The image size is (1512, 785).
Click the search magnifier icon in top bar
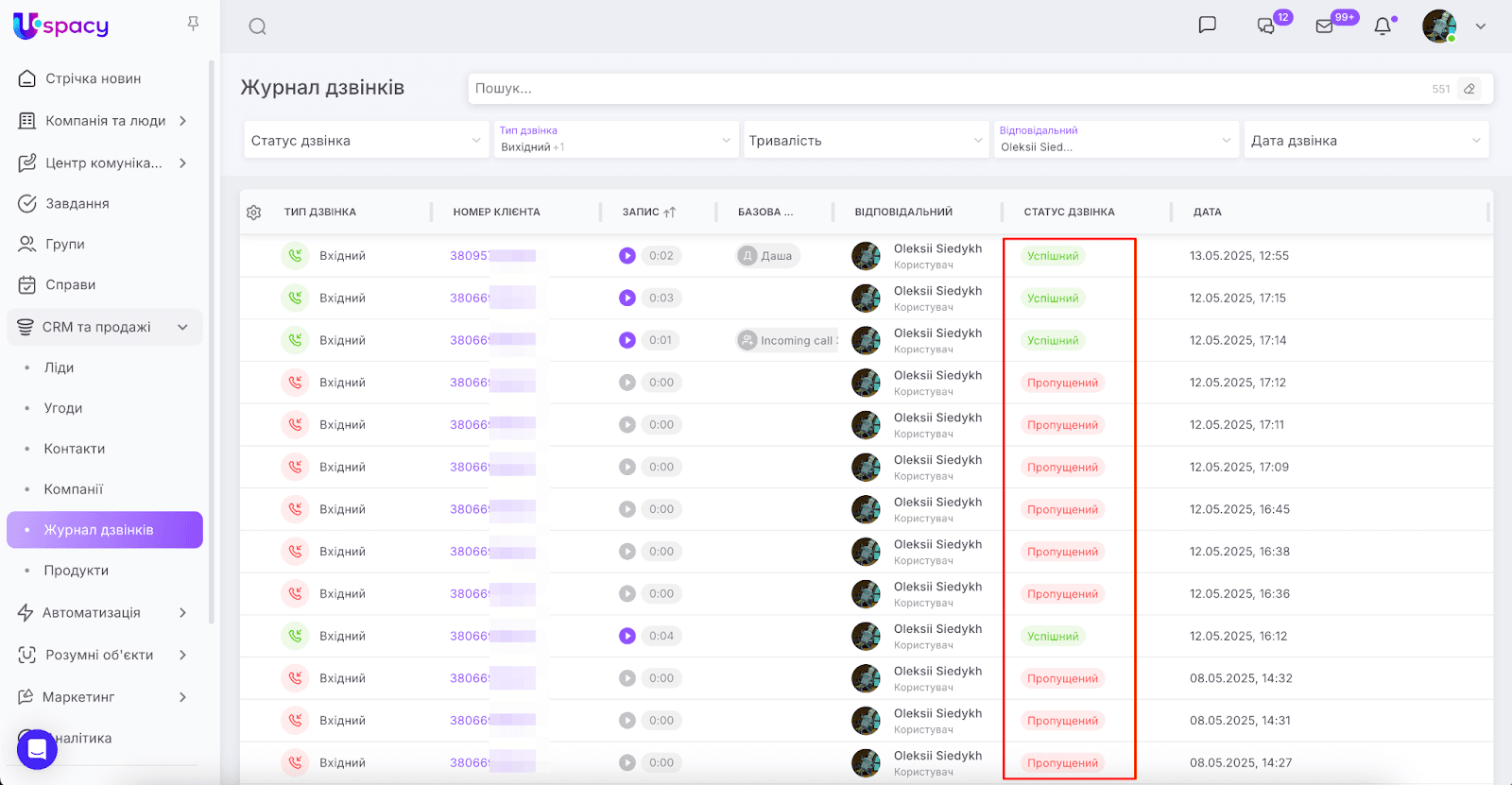tap(257, 26)
